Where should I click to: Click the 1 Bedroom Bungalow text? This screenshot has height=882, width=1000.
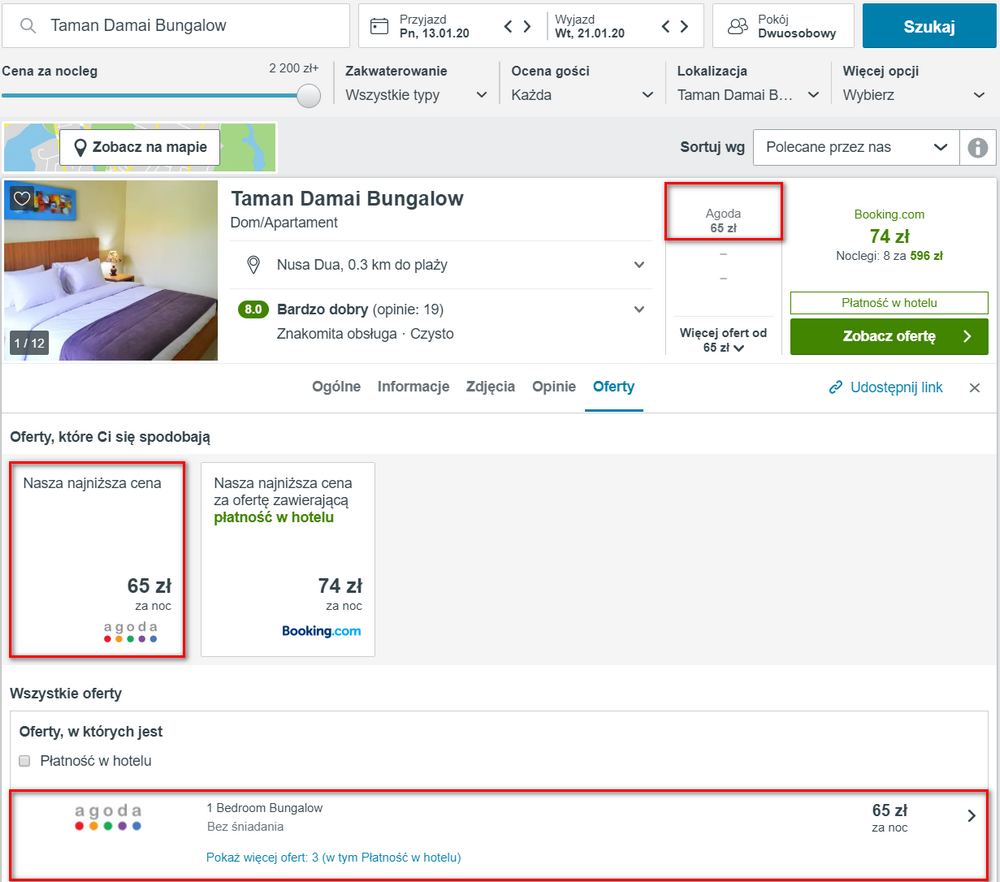coord(265,808)
